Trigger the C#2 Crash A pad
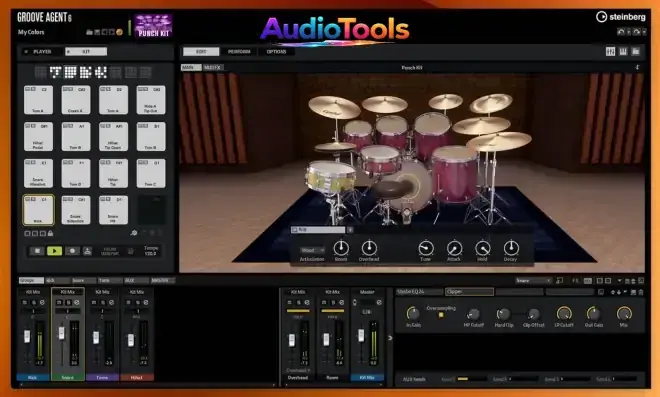This screenshot has height=397, width=660. tap(76, 100)
